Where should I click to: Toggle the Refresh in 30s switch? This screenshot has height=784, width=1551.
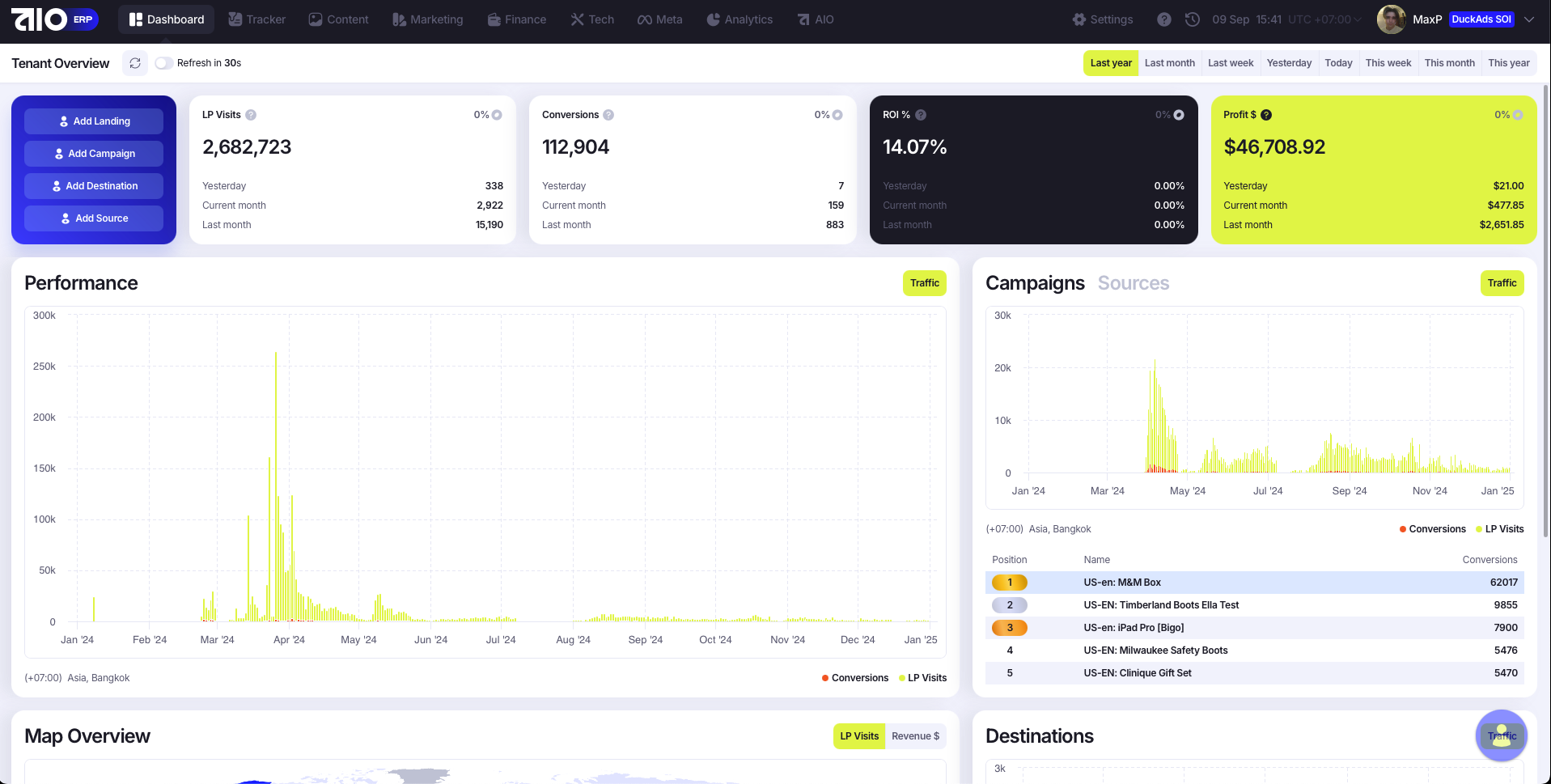[164, 63]
